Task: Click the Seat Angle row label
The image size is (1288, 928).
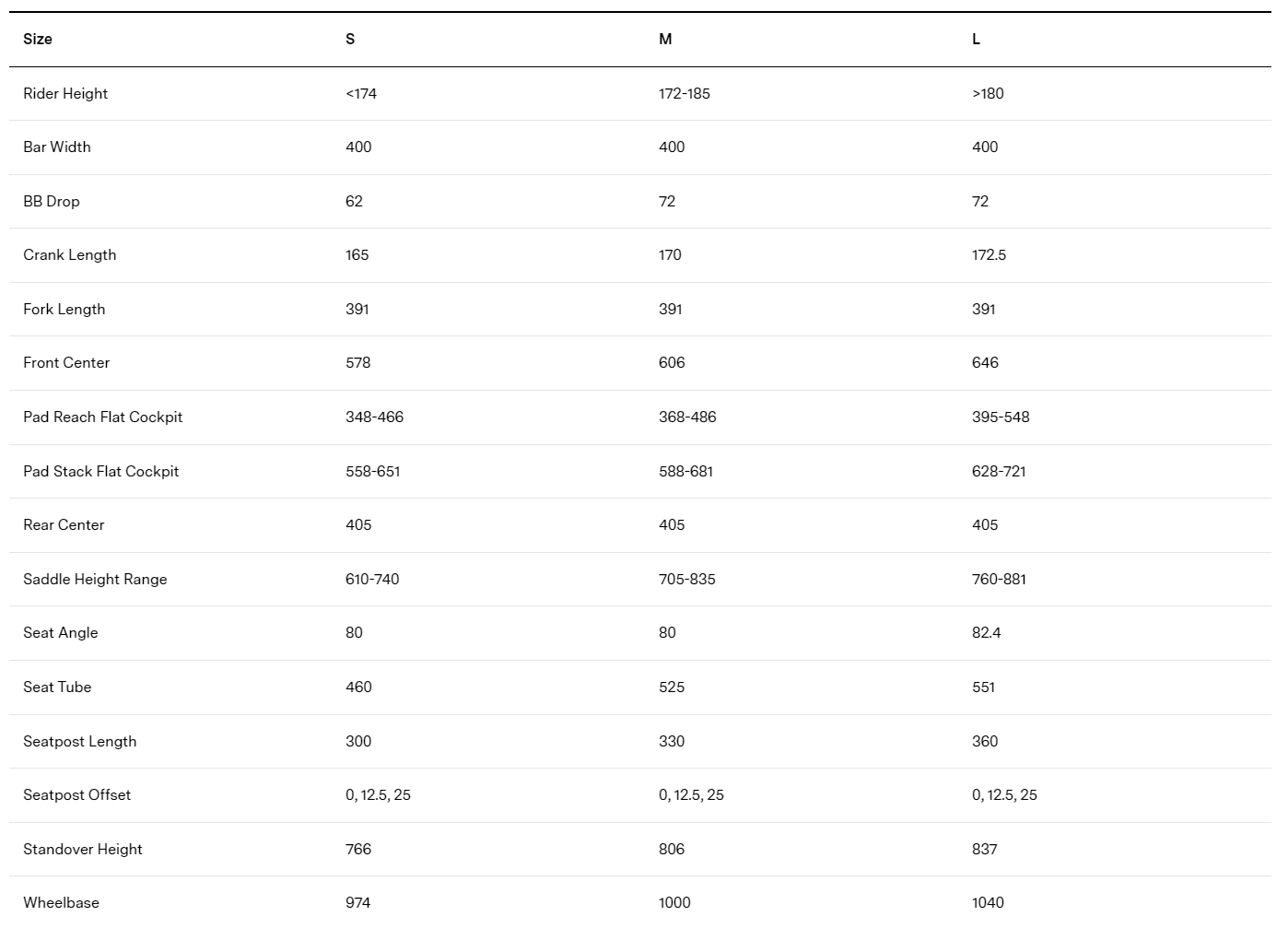Action: pyautogui.click(x=61, y=632)
